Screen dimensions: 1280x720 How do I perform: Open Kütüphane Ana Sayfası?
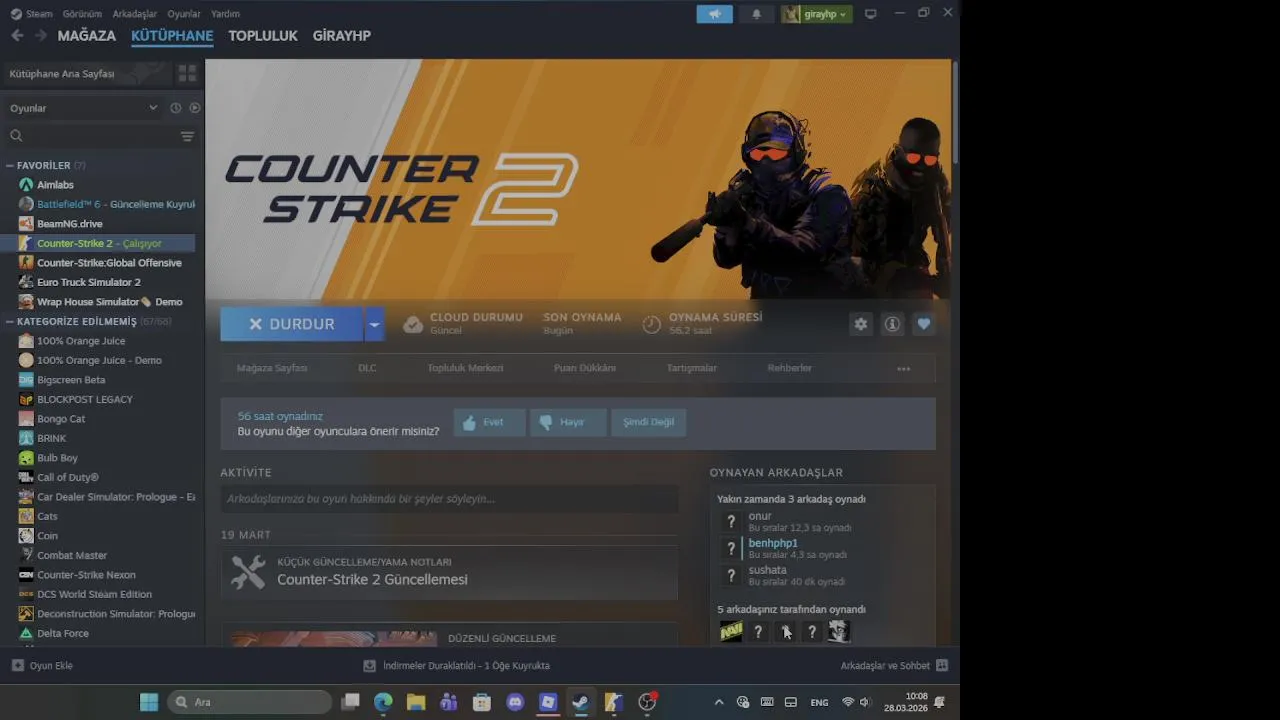pos(87,73)
